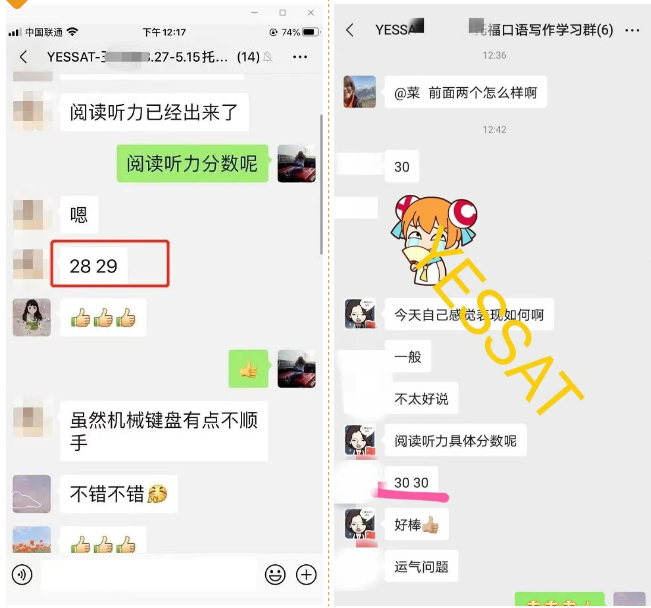Open the sender avatar beside the green message
This screenshot has height=608, width=651.
[296, 164]
